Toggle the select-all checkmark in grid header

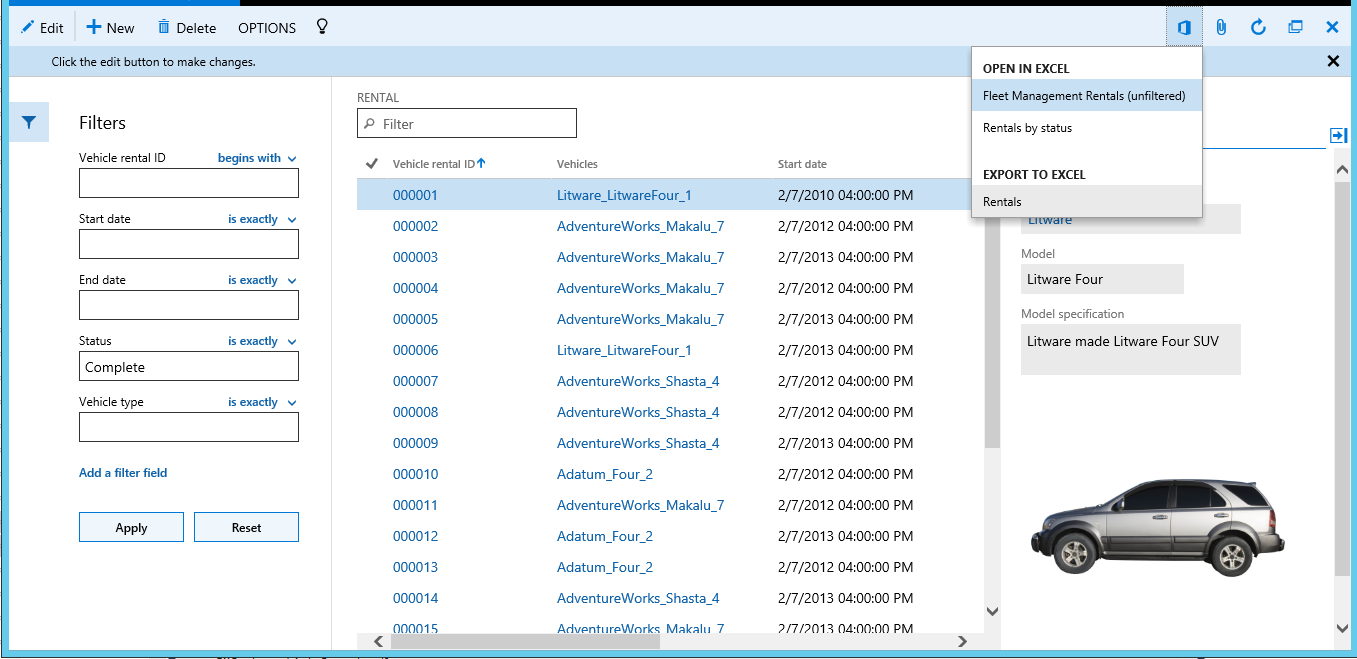tap(372, 164)
